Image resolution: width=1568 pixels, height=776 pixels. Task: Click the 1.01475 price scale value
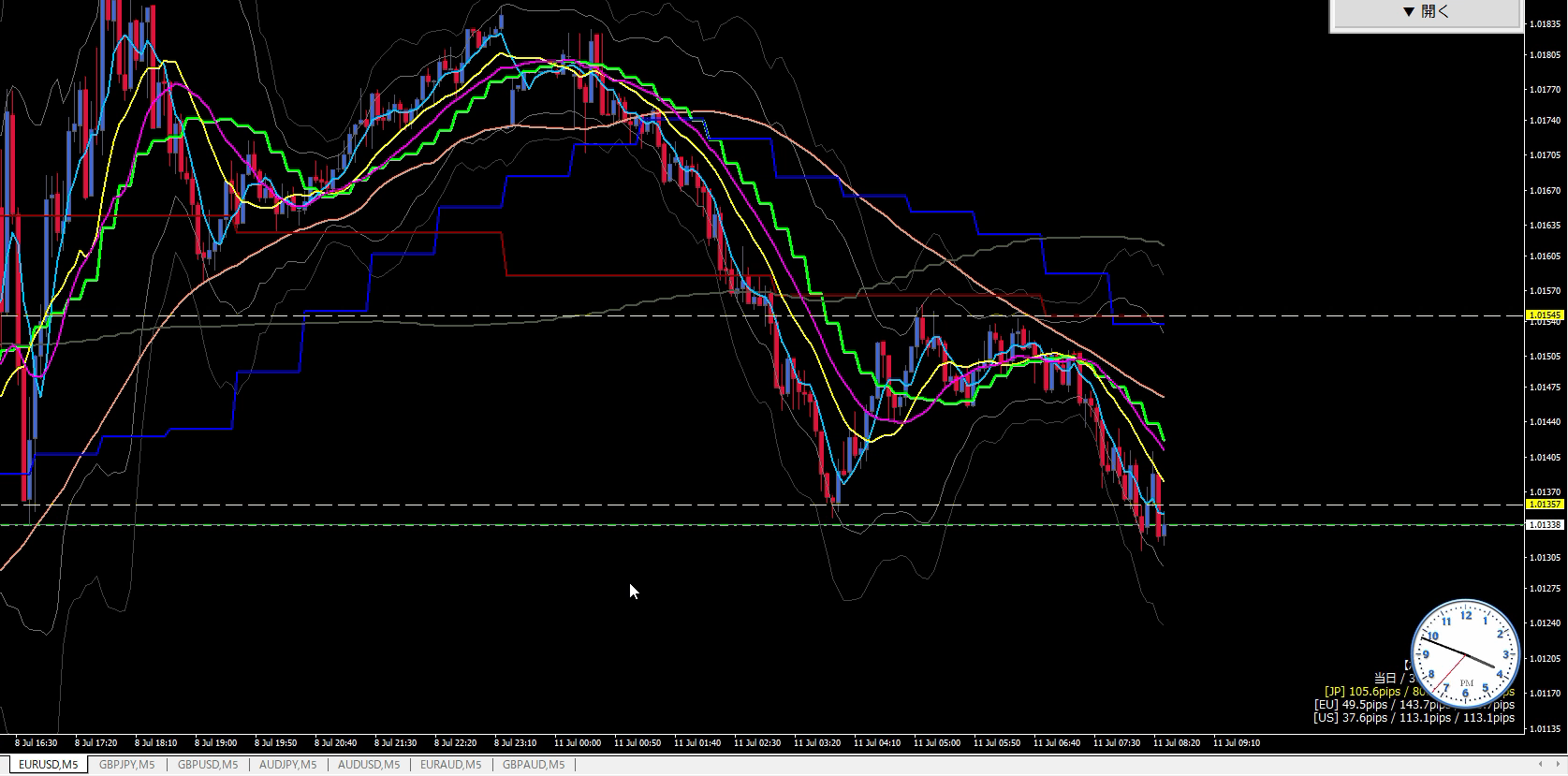[x=1545, y=388]
